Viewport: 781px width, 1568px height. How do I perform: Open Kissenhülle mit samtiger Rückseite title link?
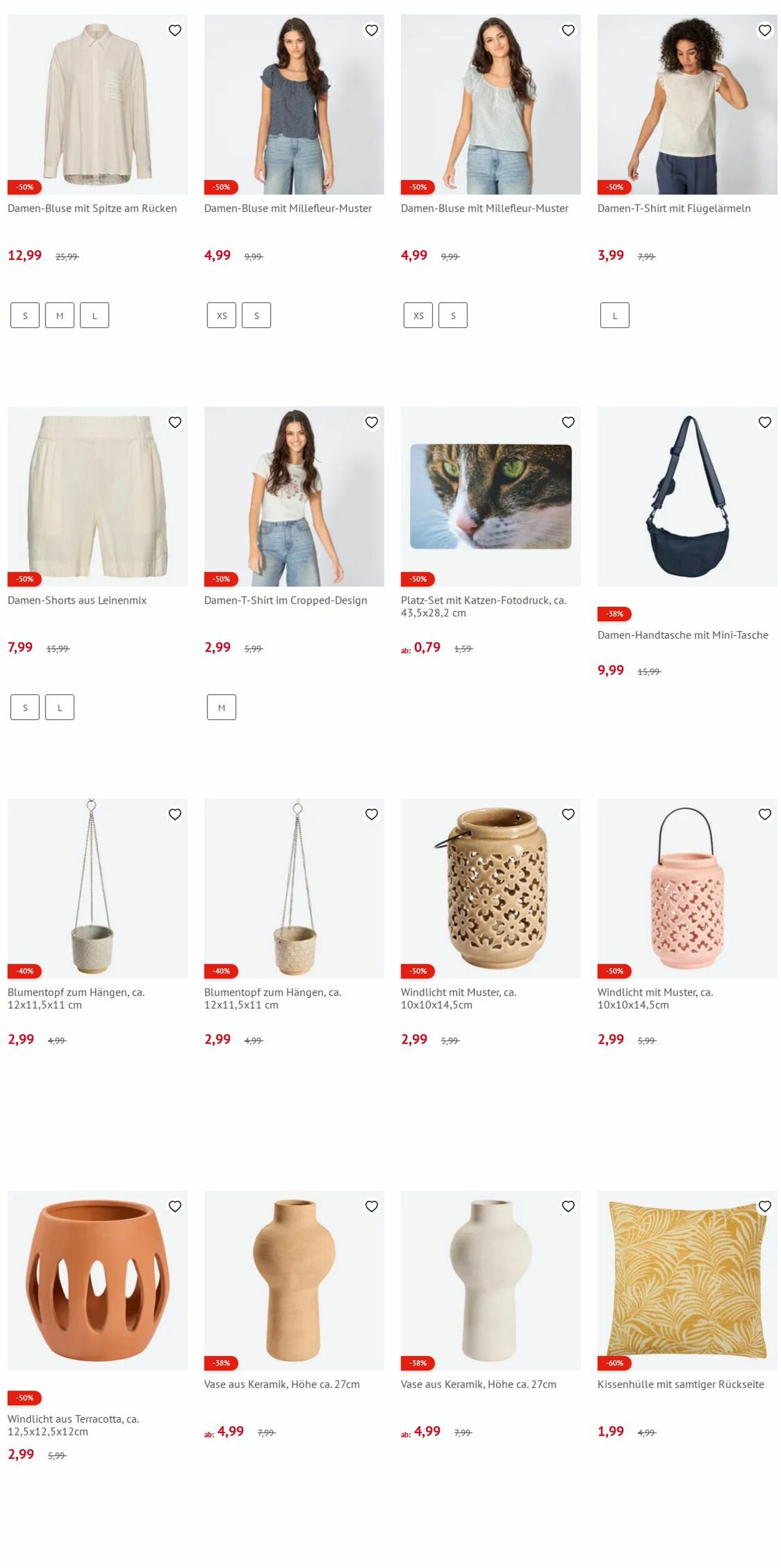[680, 1384]
